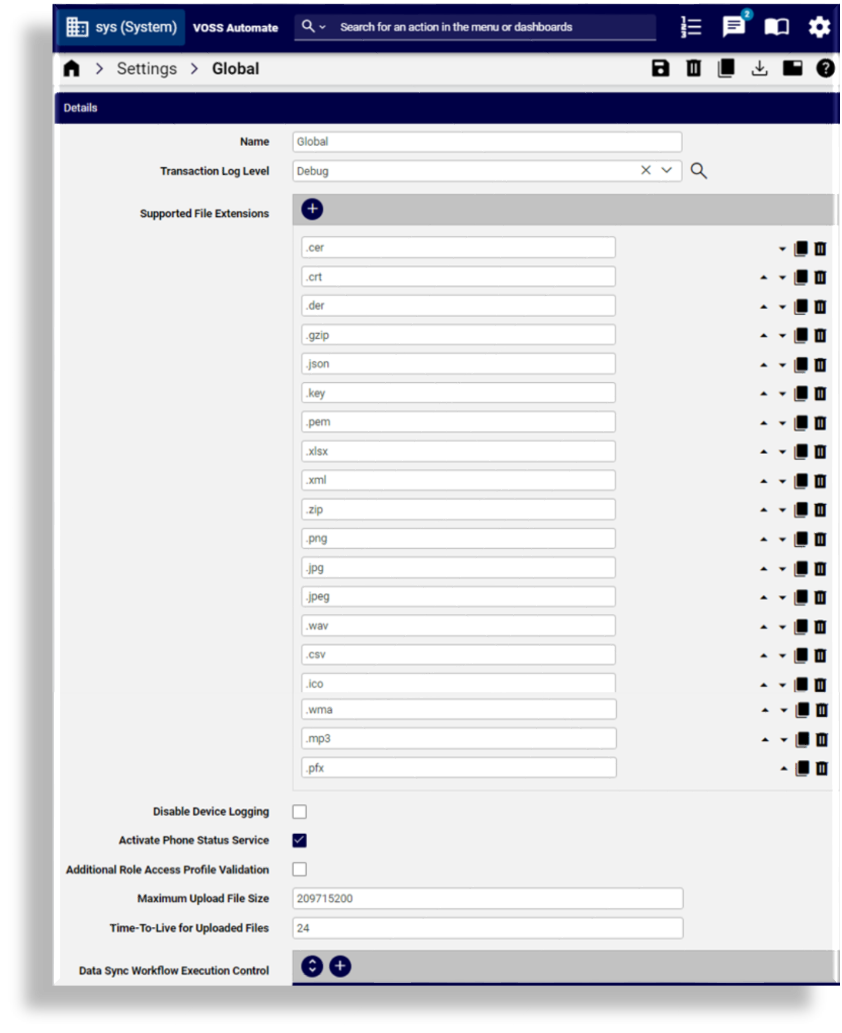The height and width of the screenshot is (1033, 842).
Task: Search log levels with the magnifying glass icon
Action: (698, 170)
